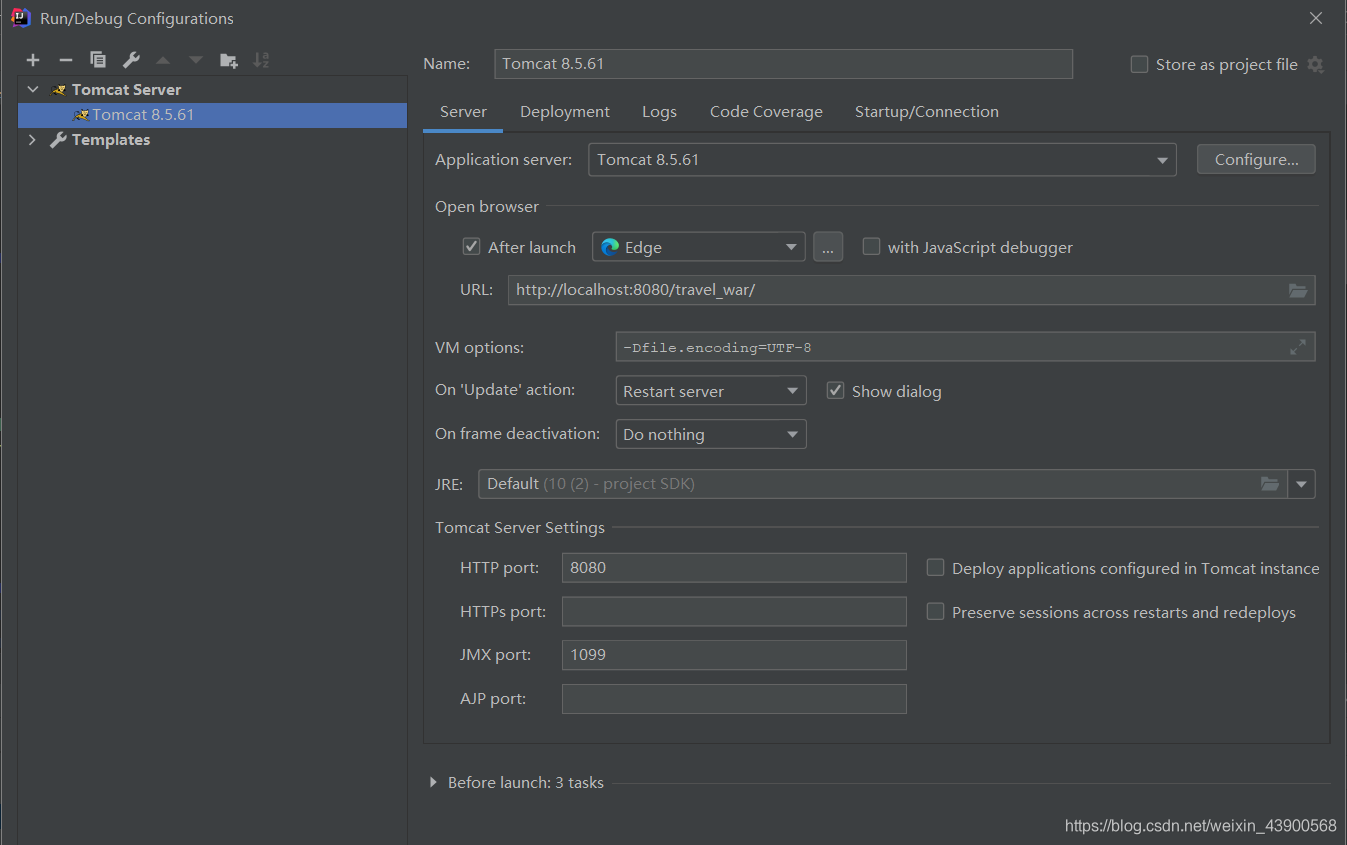
Task: Switch to the Deployment tab
Action: (565, 112)
